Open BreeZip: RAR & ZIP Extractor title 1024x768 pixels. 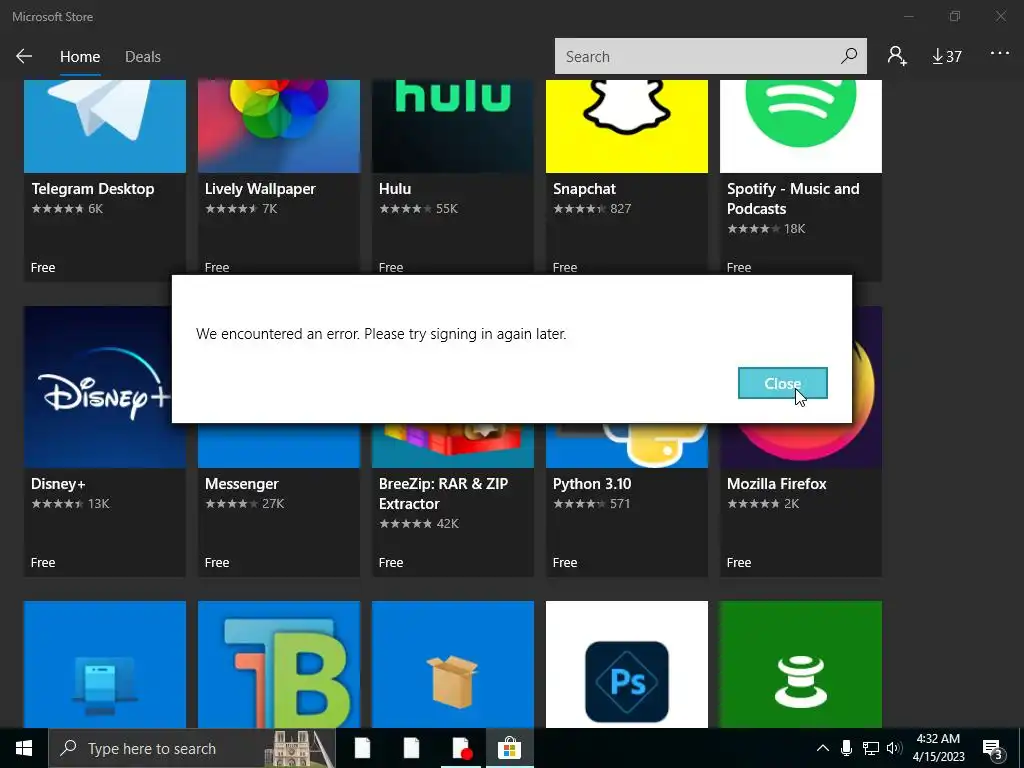[x=443, y=494]
